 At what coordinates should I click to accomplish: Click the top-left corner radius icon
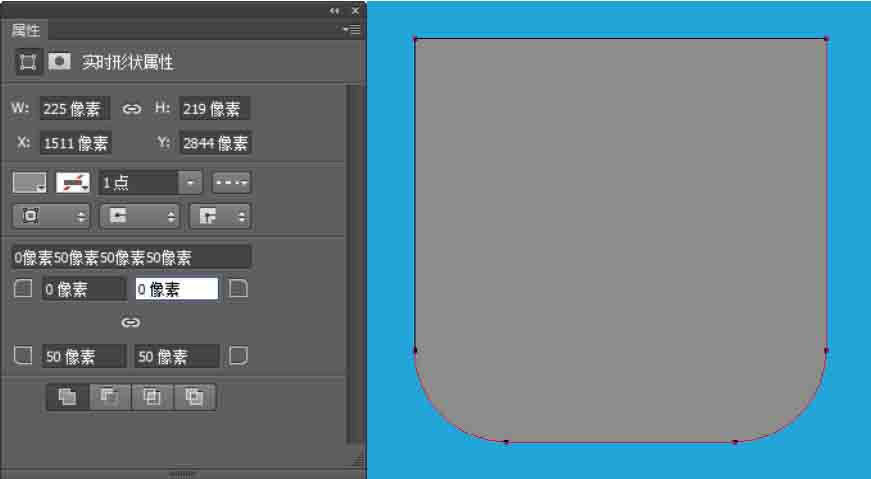point(23,289)
